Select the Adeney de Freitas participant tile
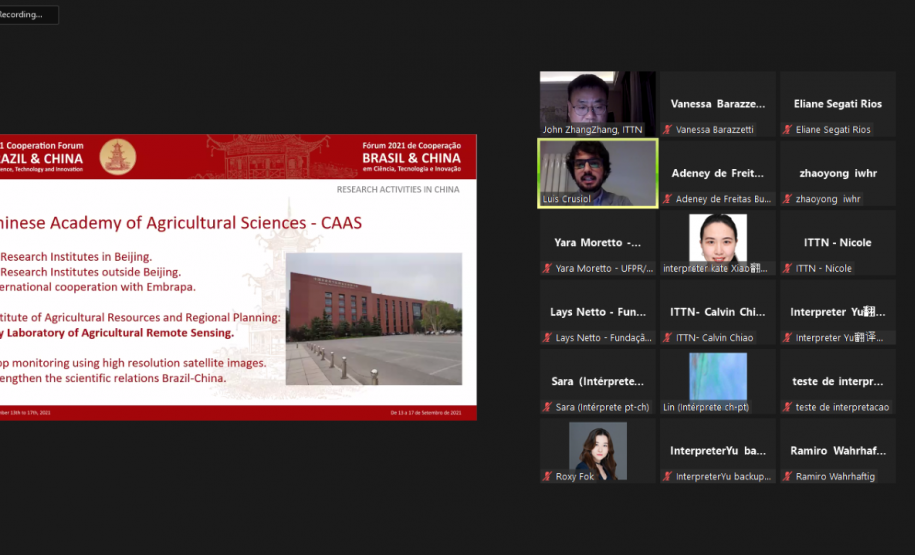This screenshot has height=555, width=915. point(717,173)
